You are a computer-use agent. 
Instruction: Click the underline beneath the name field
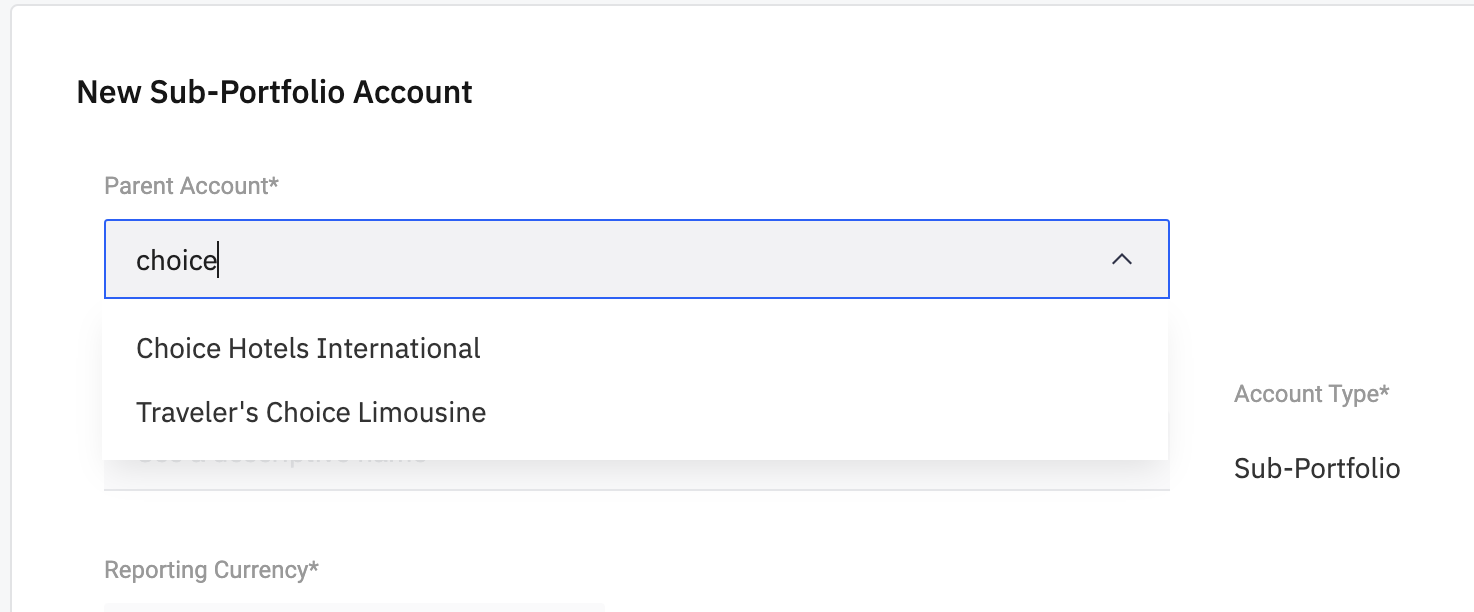(636, 490)
